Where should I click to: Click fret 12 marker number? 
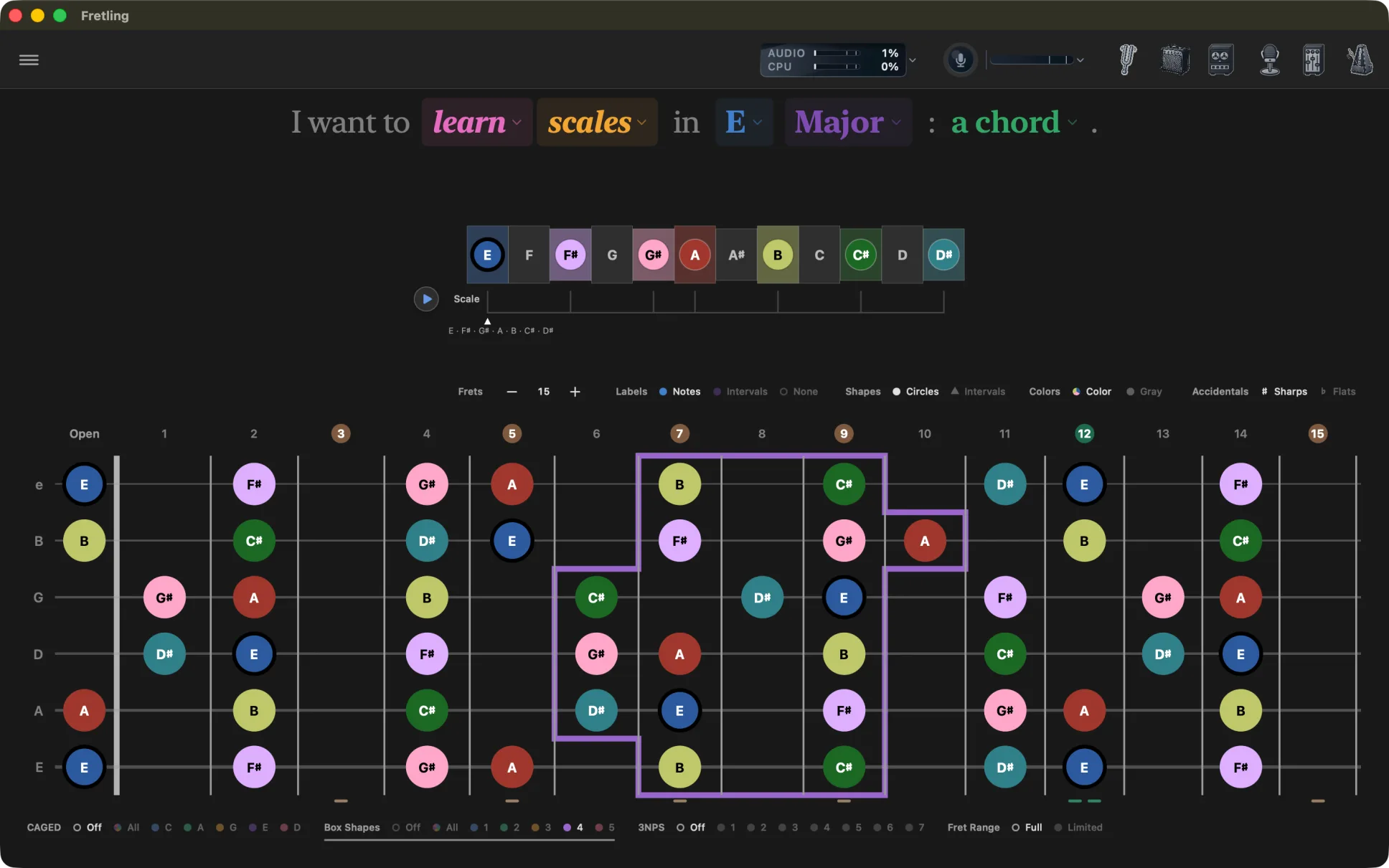[x=1084, y=433]
